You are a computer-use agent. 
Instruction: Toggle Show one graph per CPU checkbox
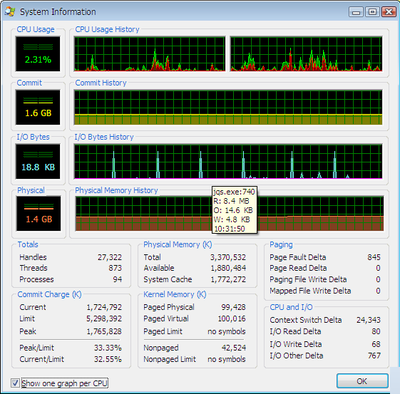click(x=15, y=383)
